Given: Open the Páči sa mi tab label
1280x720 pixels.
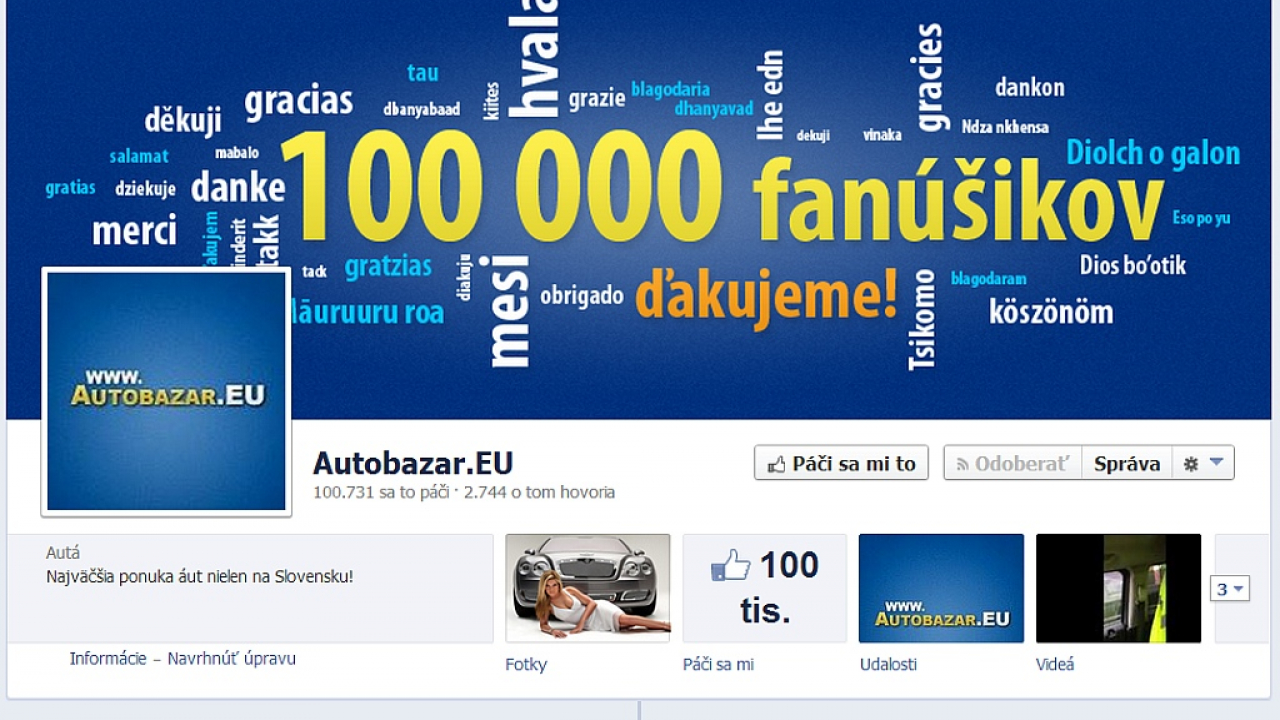Looking at the screenshot, I should pyautogui.click(x=718, y=664).
